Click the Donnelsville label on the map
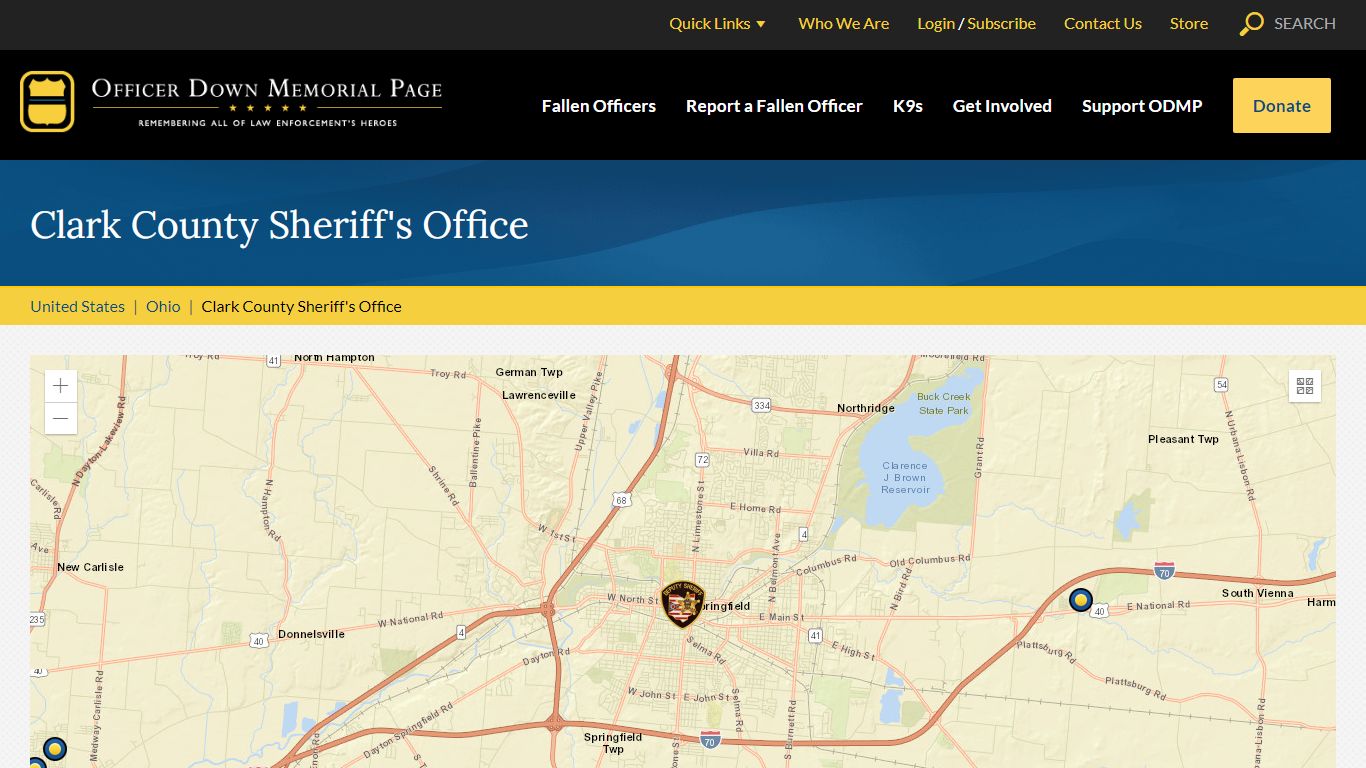Screen dimensions: 1366x768 point(311,634)
